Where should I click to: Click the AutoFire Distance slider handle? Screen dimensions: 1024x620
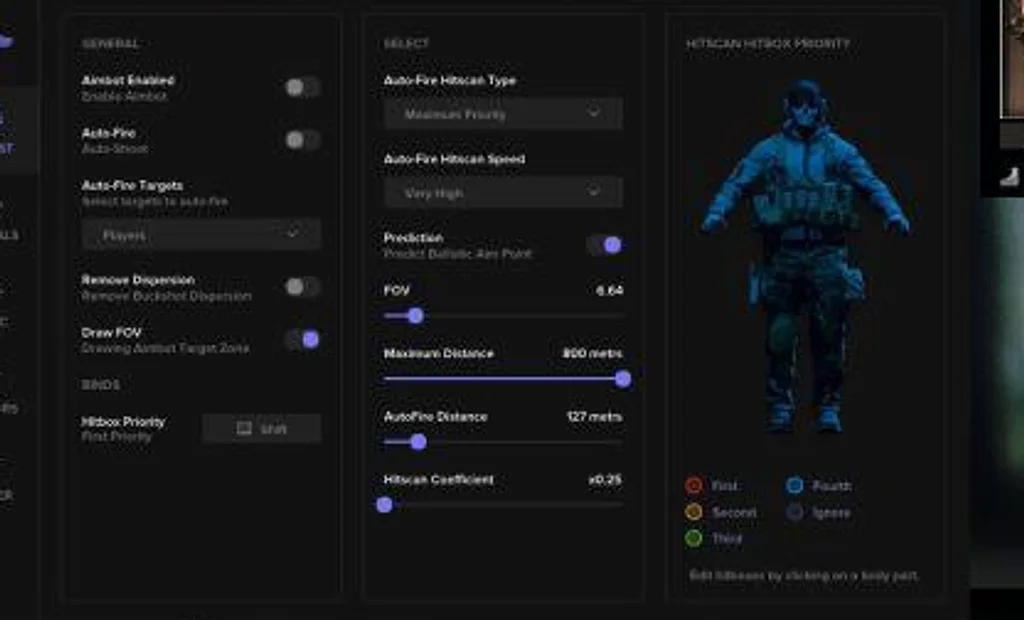pos(419,442)
